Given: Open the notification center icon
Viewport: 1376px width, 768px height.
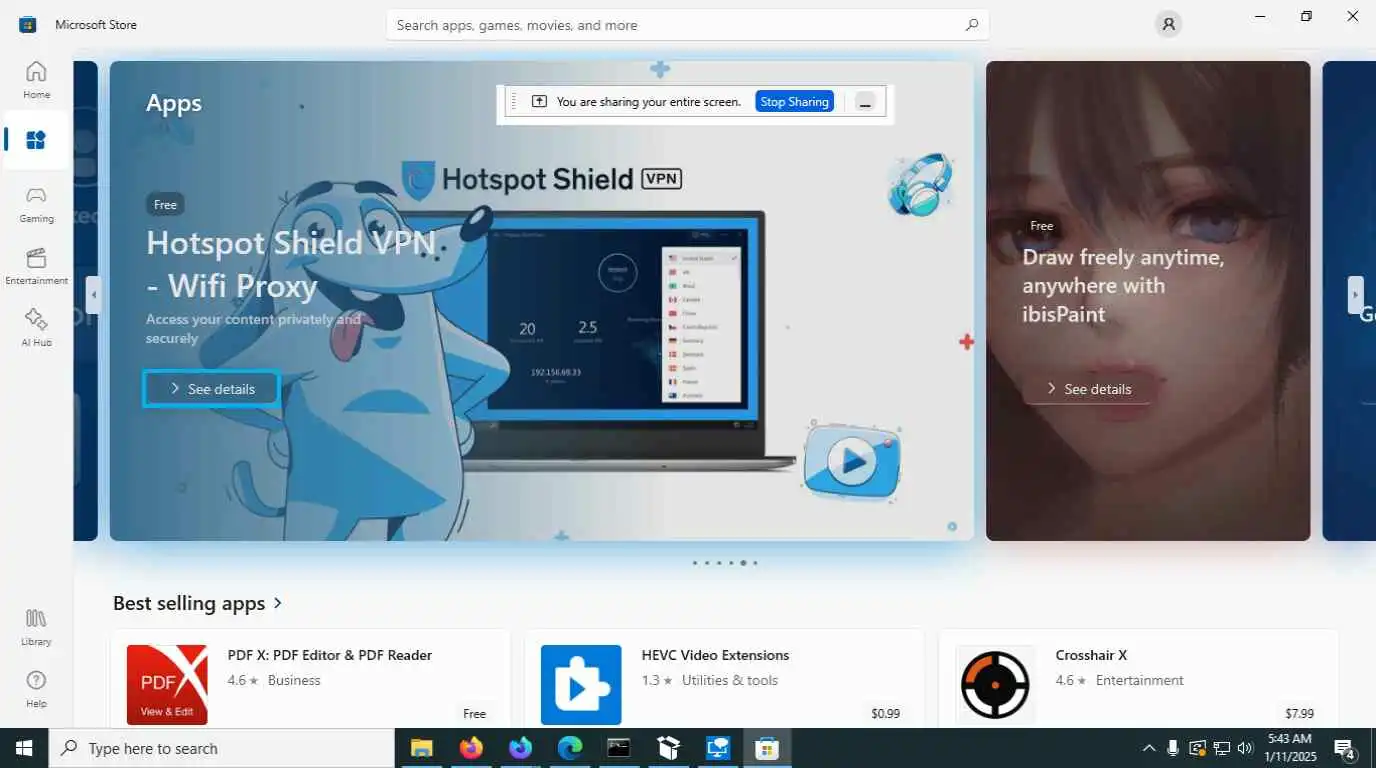Looking at the screenshot, I should [1345, 748].
